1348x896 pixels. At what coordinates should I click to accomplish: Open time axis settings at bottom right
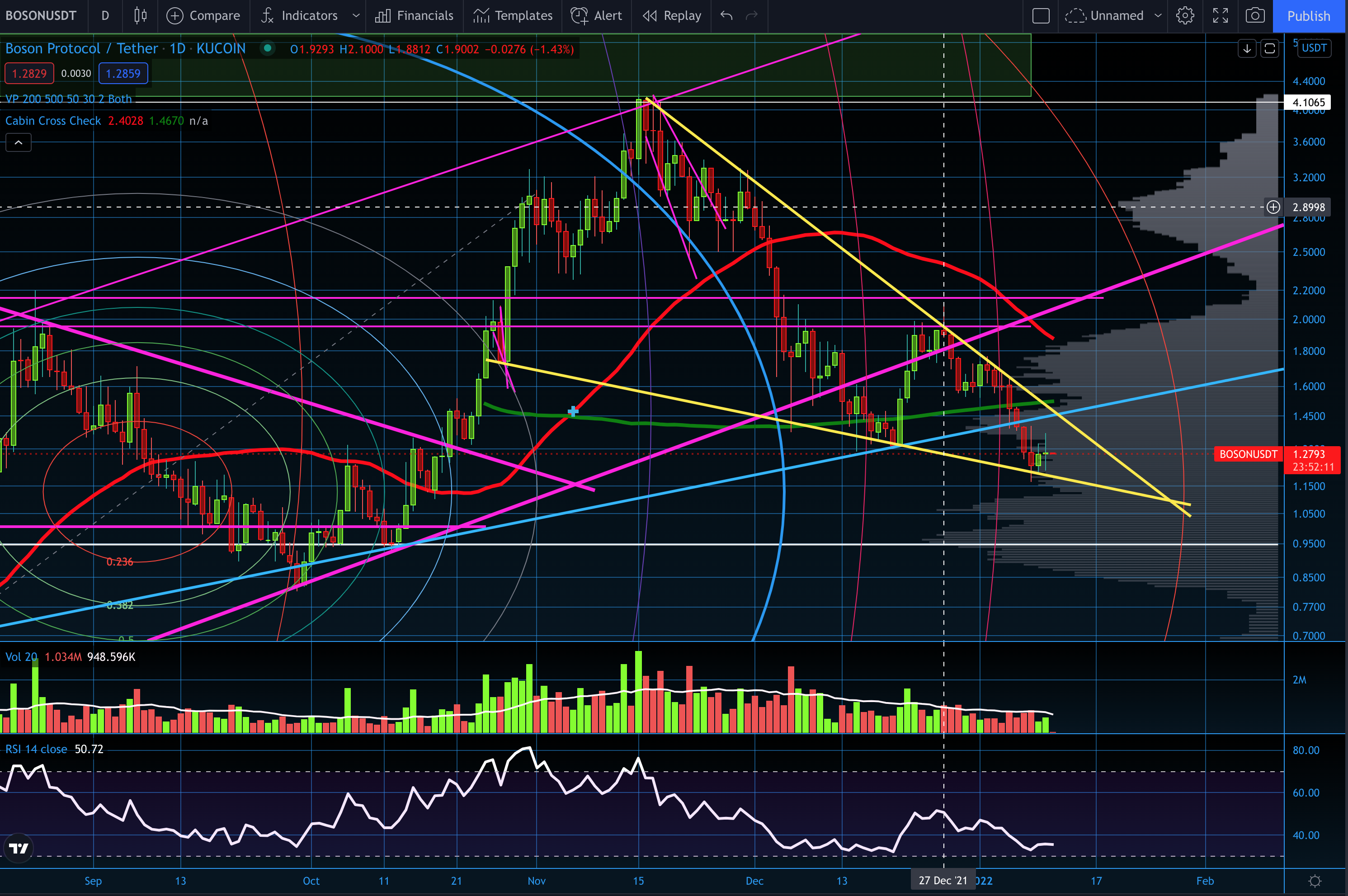coord(1315,881)
